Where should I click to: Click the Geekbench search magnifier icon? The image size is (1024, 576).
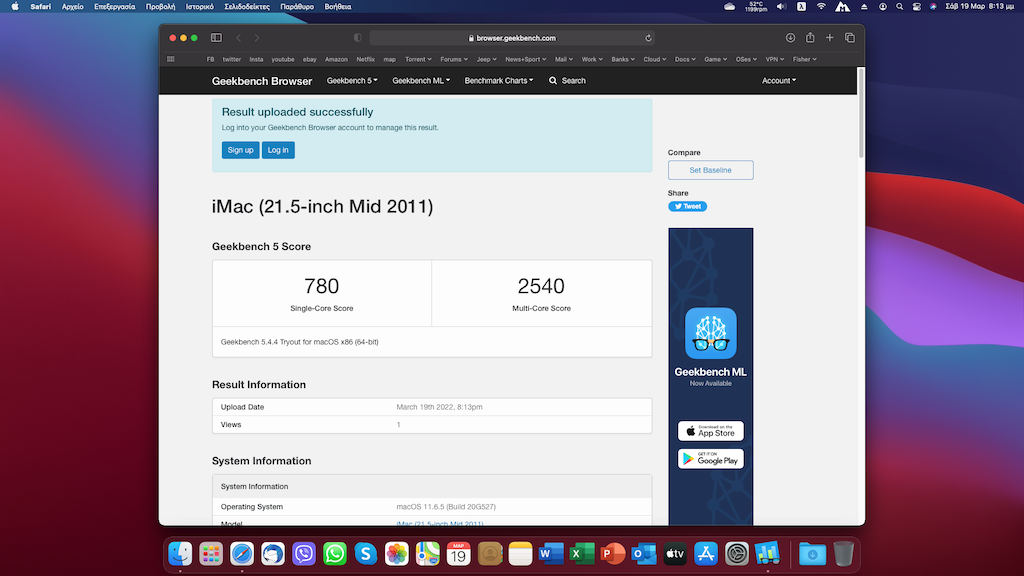[x=552, y=81]
